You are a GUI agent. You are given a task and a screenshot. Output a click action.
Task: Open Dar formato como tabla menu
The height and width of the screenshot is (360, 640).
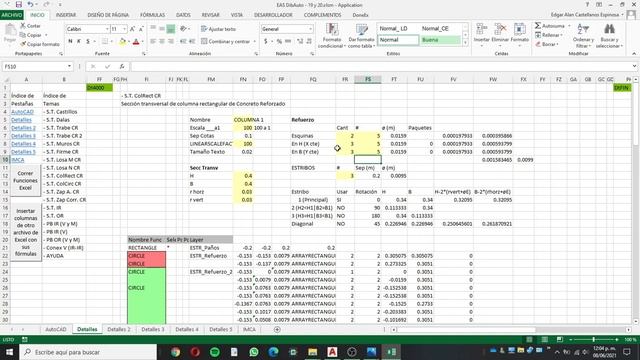(361, 36)
